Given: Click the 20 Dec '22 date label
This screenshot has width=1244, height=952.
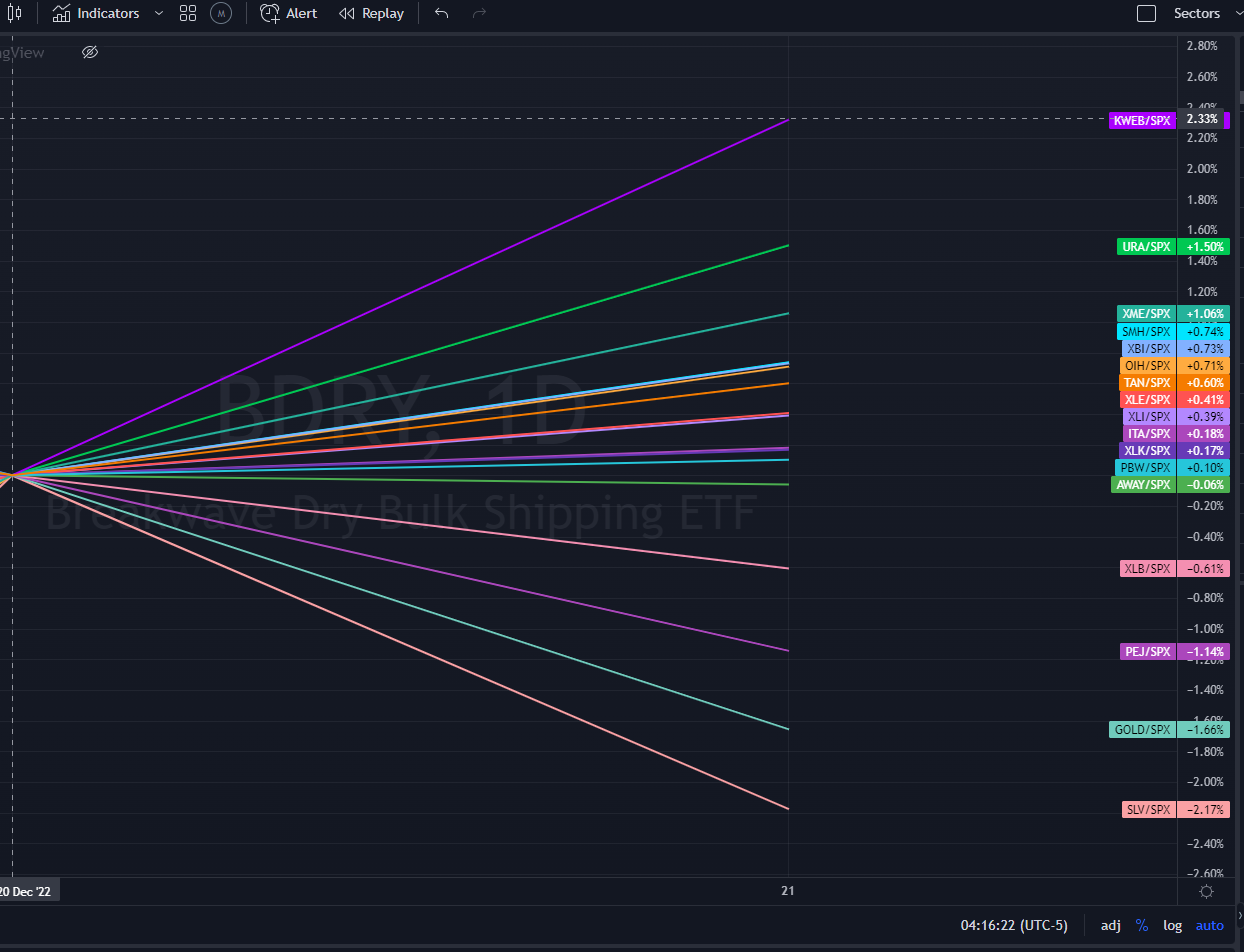Looking at the screenshot, I should coord(29,891).
